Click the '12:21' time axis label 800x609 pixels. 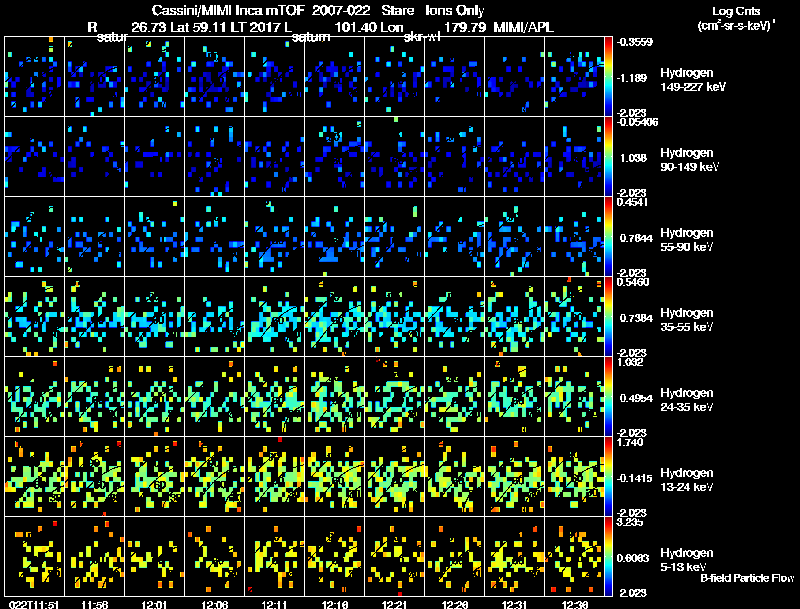pyautogui.click(x=394, y=604)
